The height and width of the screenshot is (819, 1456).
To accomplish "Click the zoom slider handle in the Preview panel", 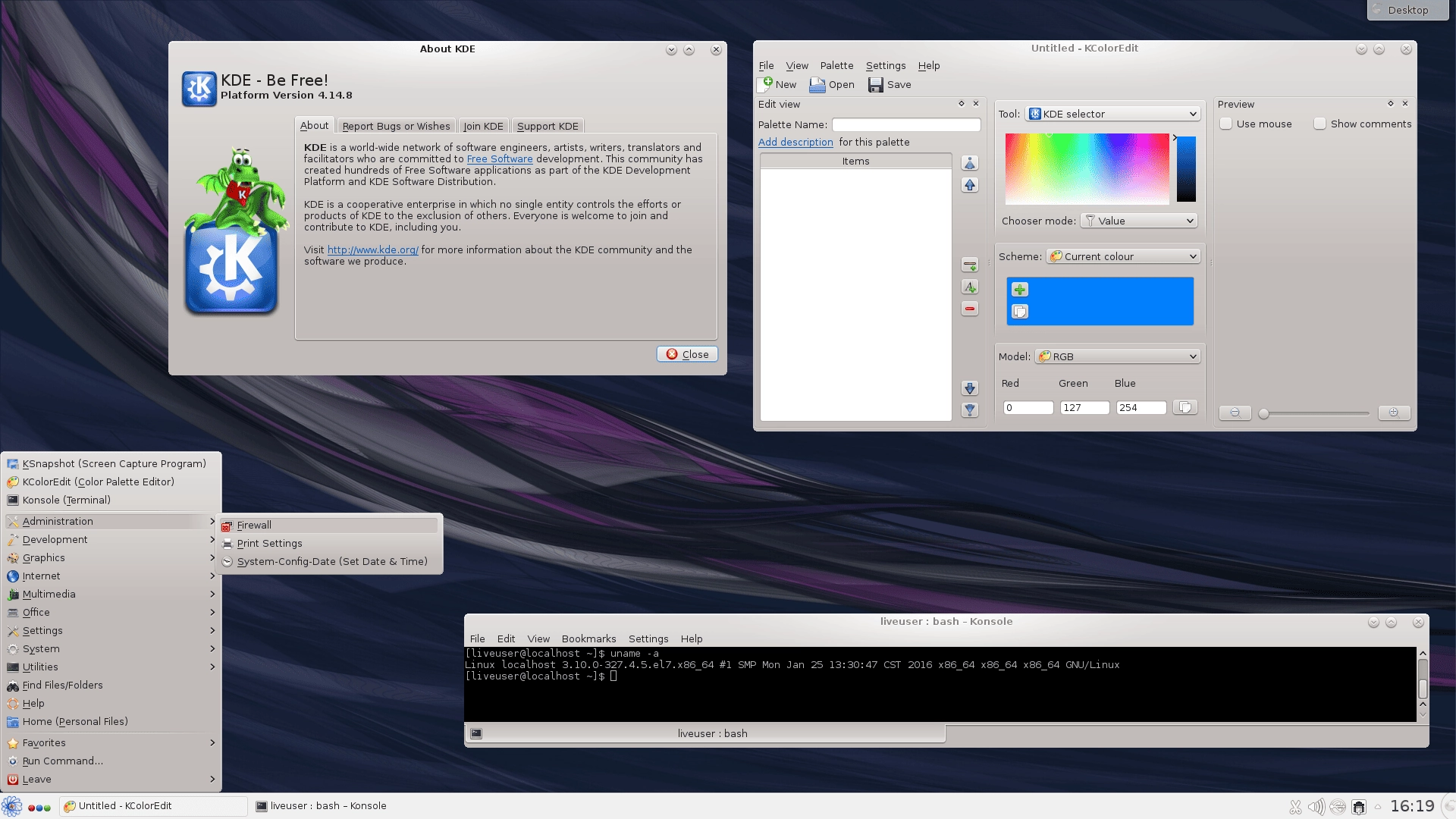I will pos(1263,413).
